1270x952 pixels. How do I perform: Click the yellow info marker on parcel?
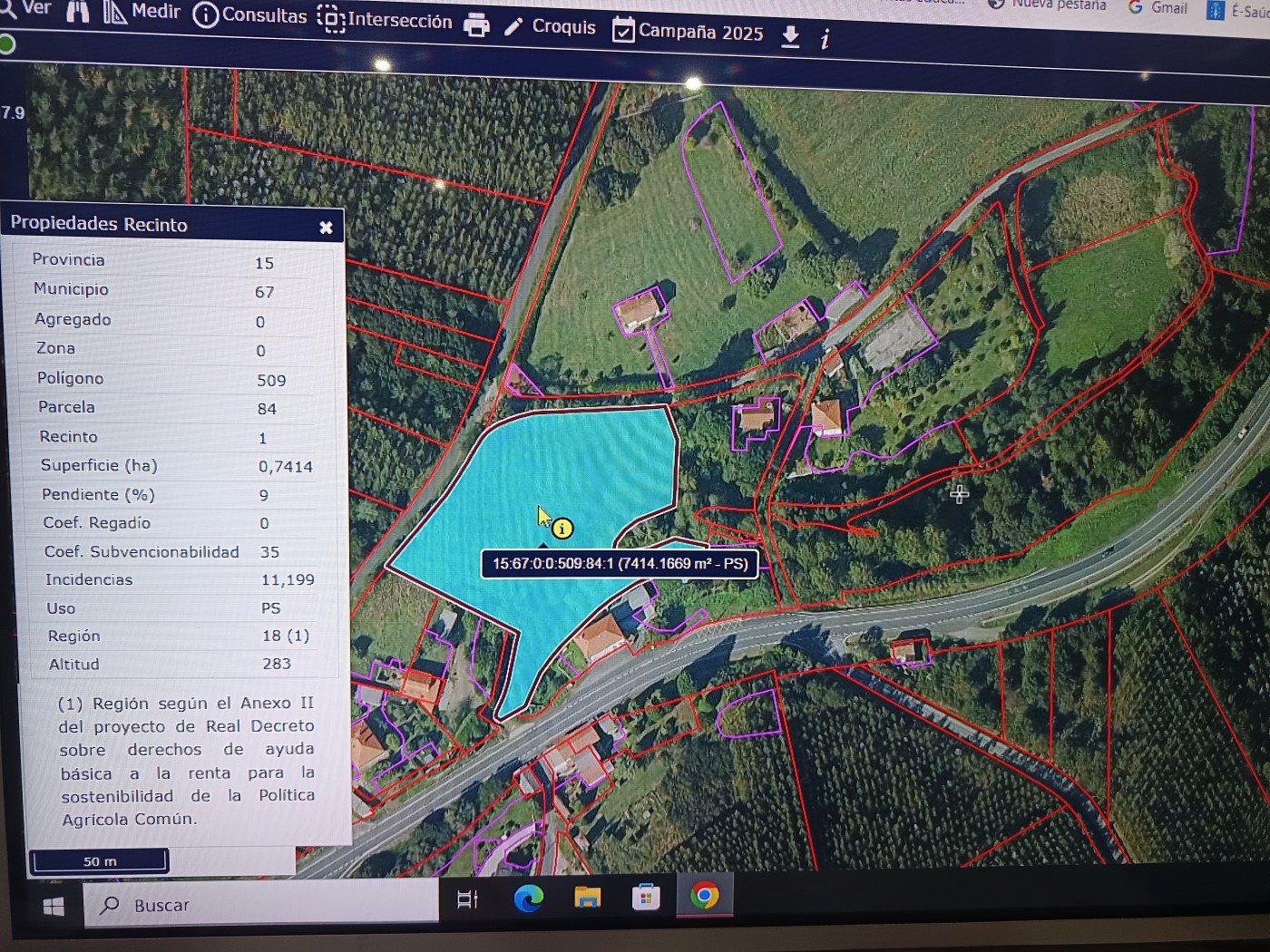coord(562,529)
